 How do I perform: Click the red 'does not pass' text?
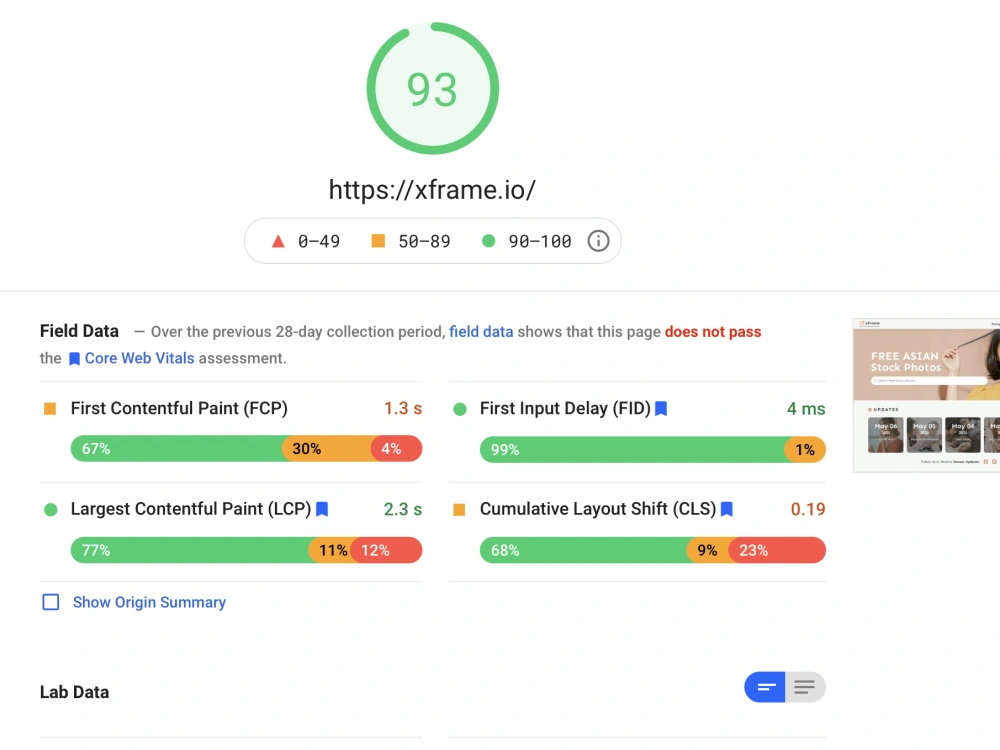click(x=713, y=332)
